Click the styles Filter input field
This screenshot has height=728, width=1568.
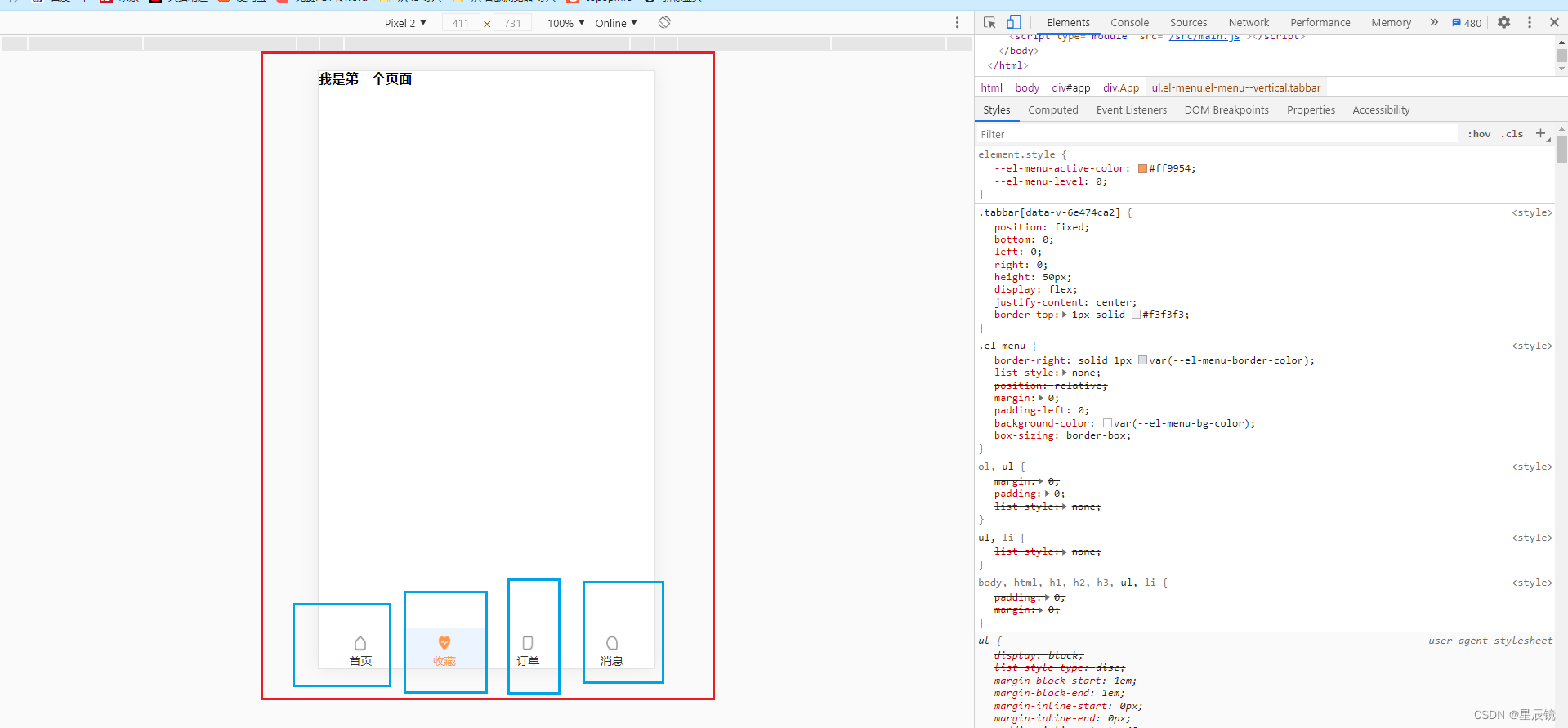tap(1216, 134)
